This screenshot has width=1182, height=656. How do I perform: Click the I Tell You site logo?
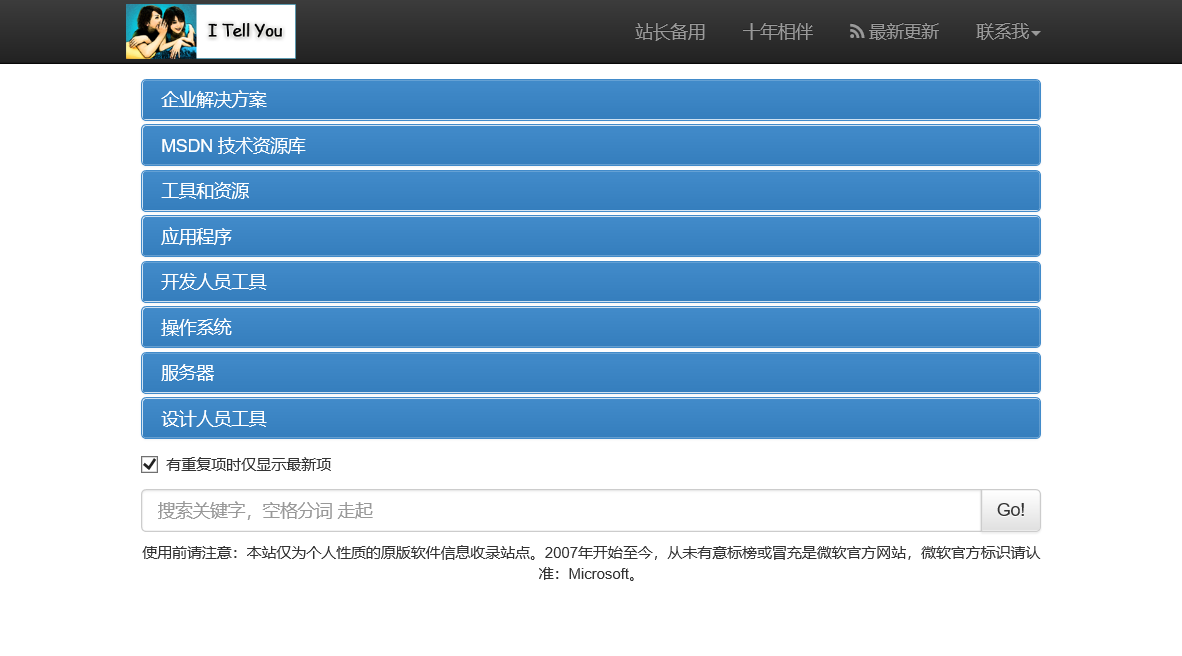tap(210, 31)
